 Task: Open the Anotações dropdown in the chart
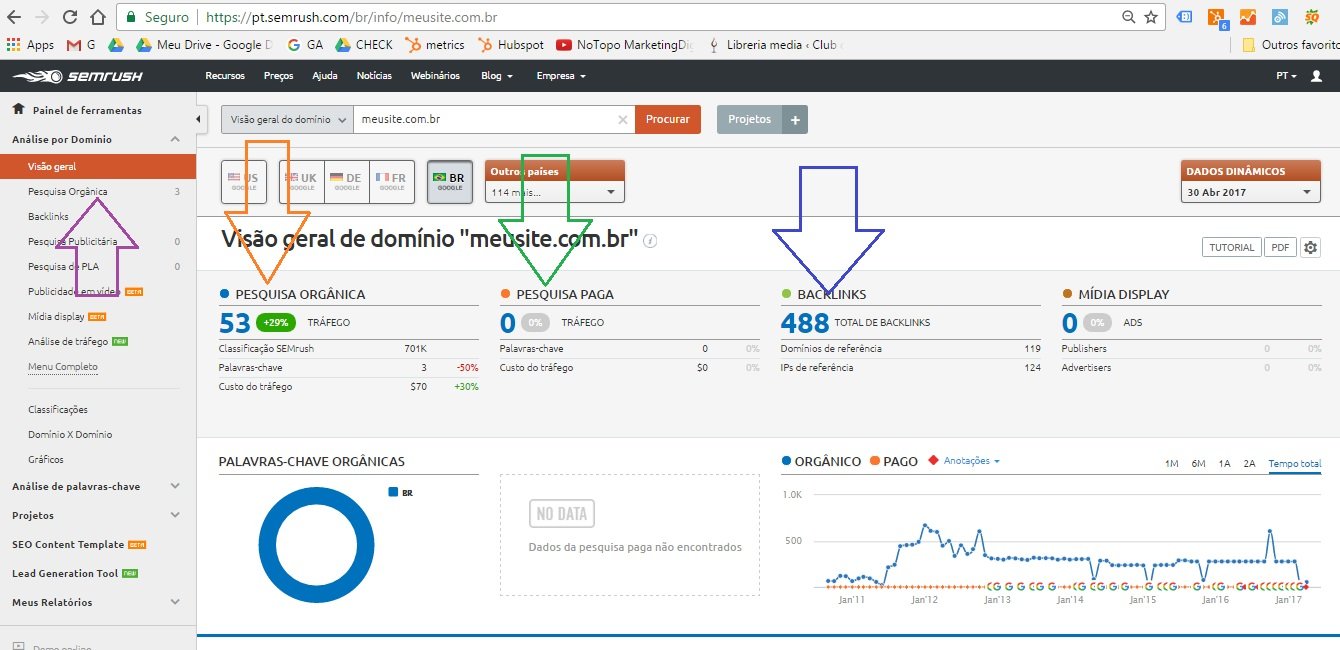971,461
